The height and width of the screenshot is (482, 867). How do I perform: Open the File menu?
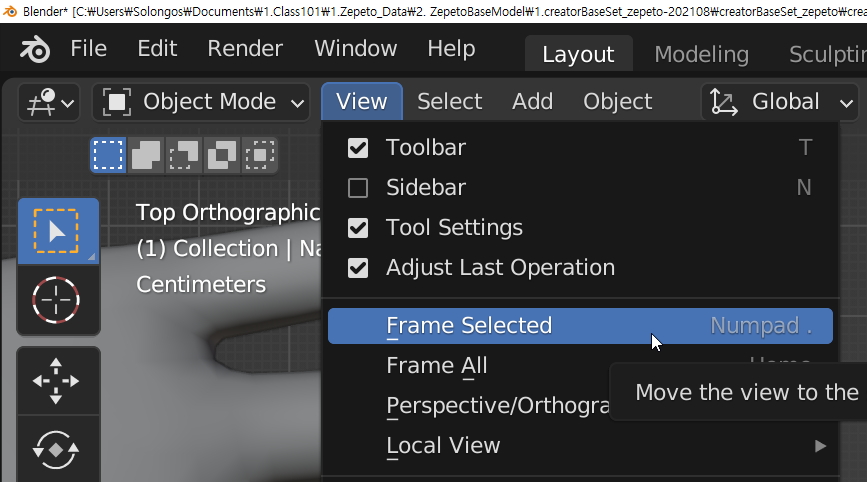88,49
